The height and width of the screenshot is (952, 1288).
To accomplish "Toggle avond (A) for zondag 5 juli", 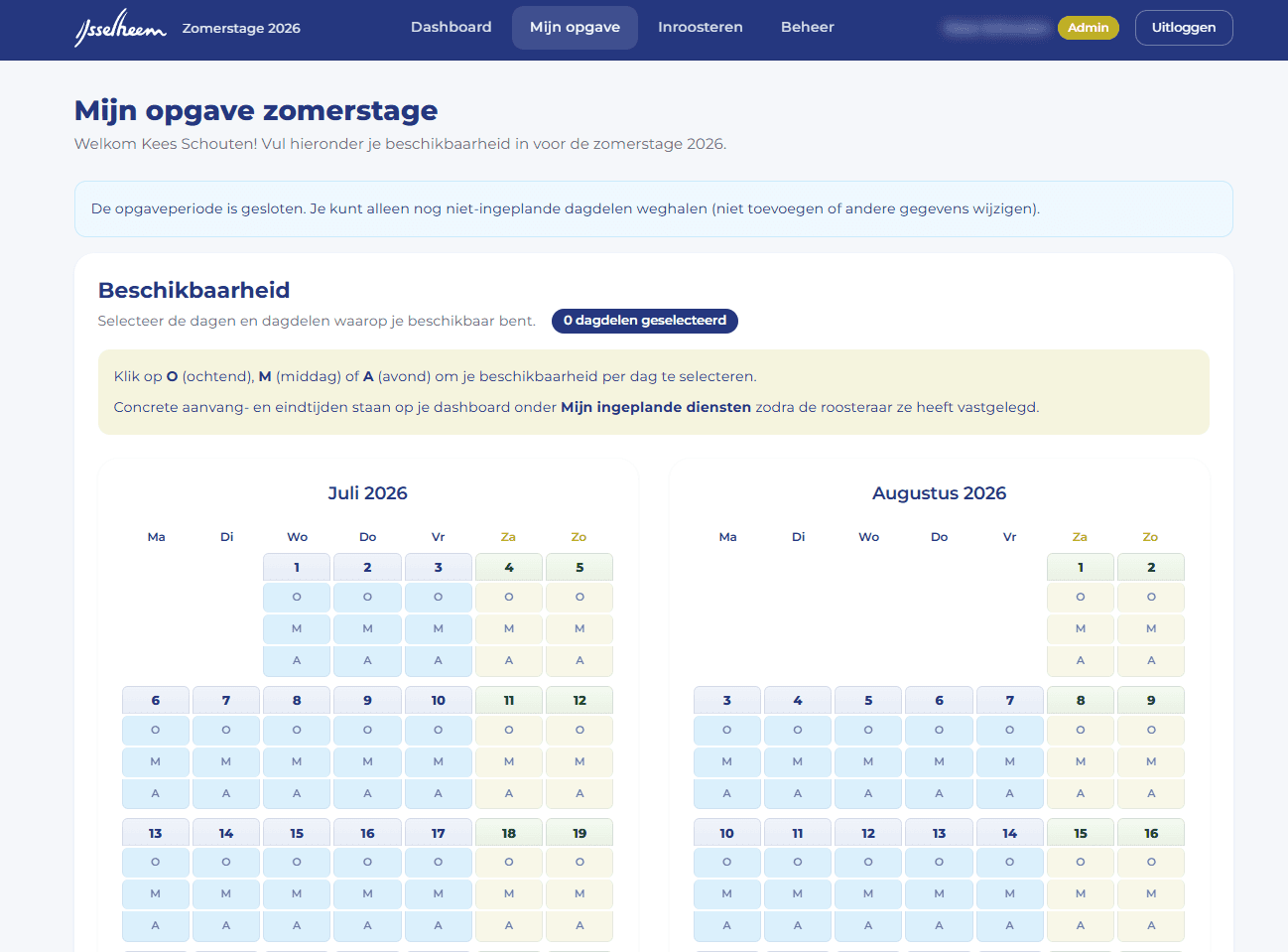I will click(580, 660).
